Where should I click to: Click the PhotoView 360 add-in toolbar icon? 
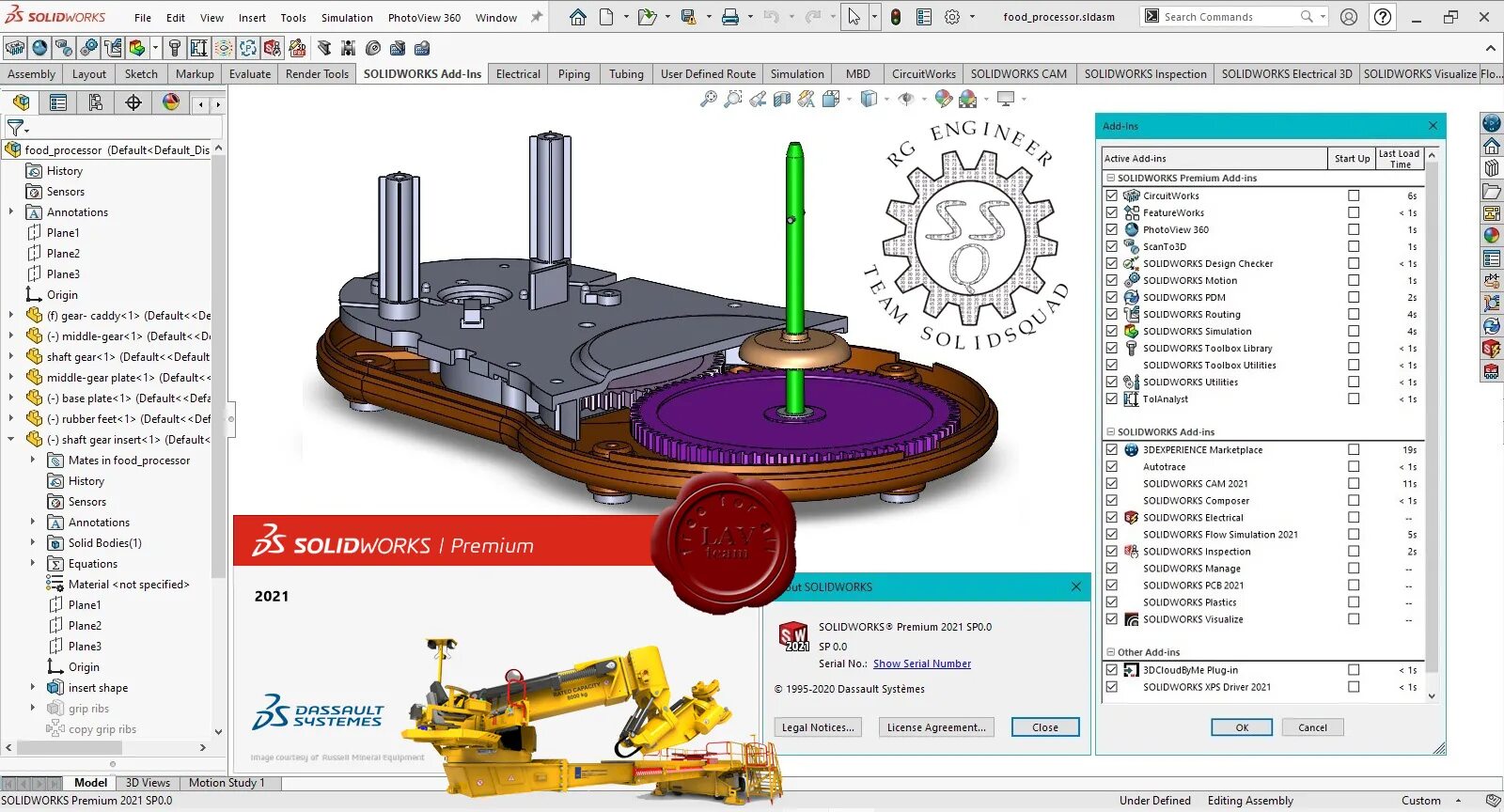39,48
